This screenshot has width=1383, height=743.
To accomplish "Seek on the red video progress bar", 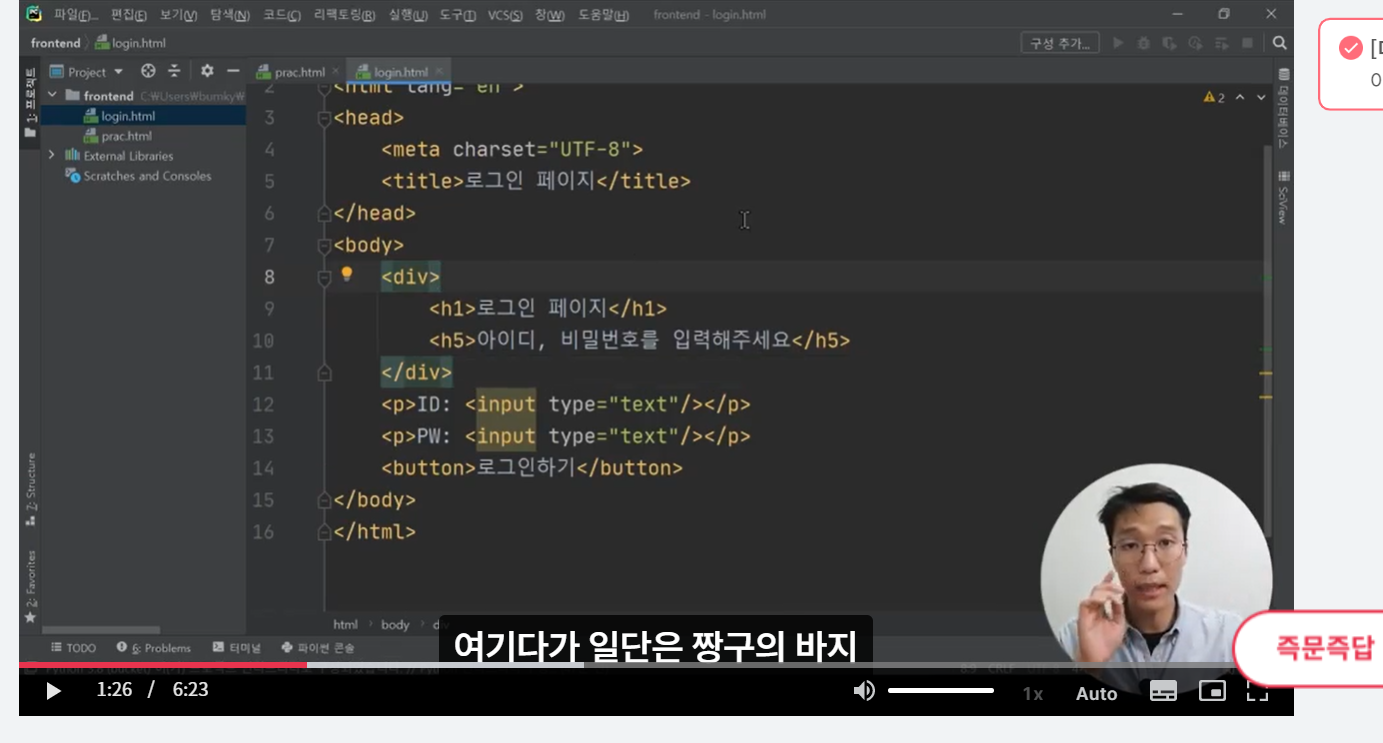I will click(656, 665).
